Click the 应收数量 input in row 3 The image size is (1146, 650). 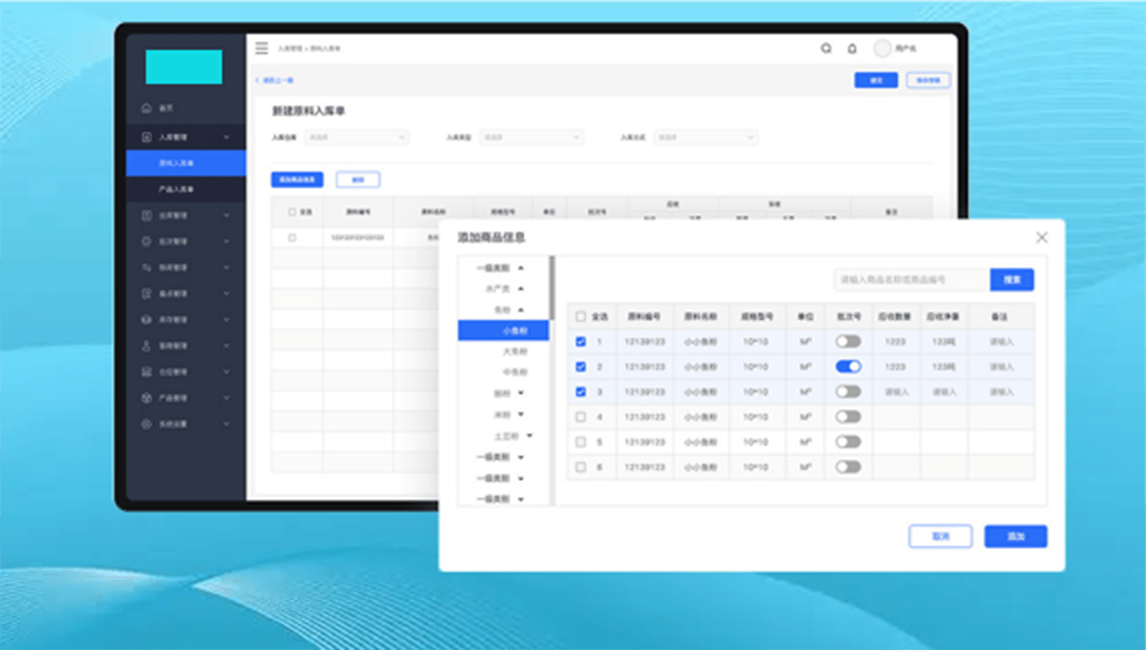(x=896, y=392)
